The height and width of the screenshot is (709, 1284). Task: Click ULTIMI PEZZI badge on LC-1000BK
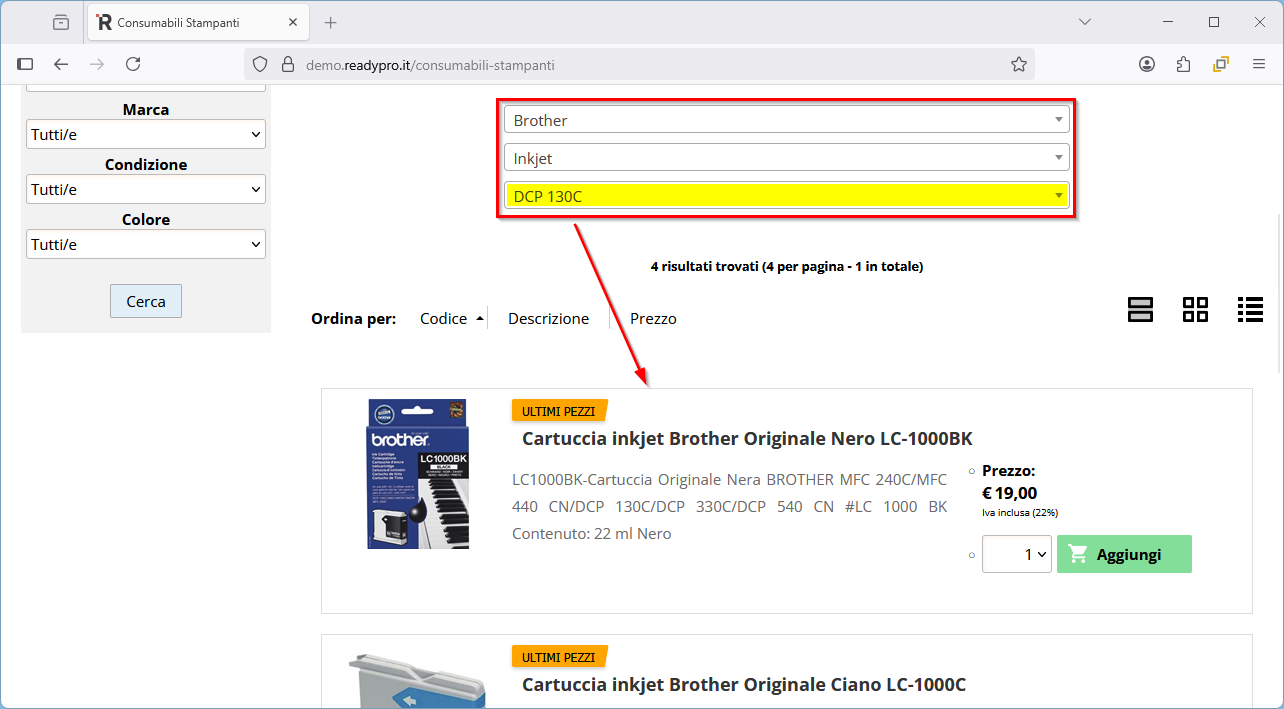pos(559,411)
